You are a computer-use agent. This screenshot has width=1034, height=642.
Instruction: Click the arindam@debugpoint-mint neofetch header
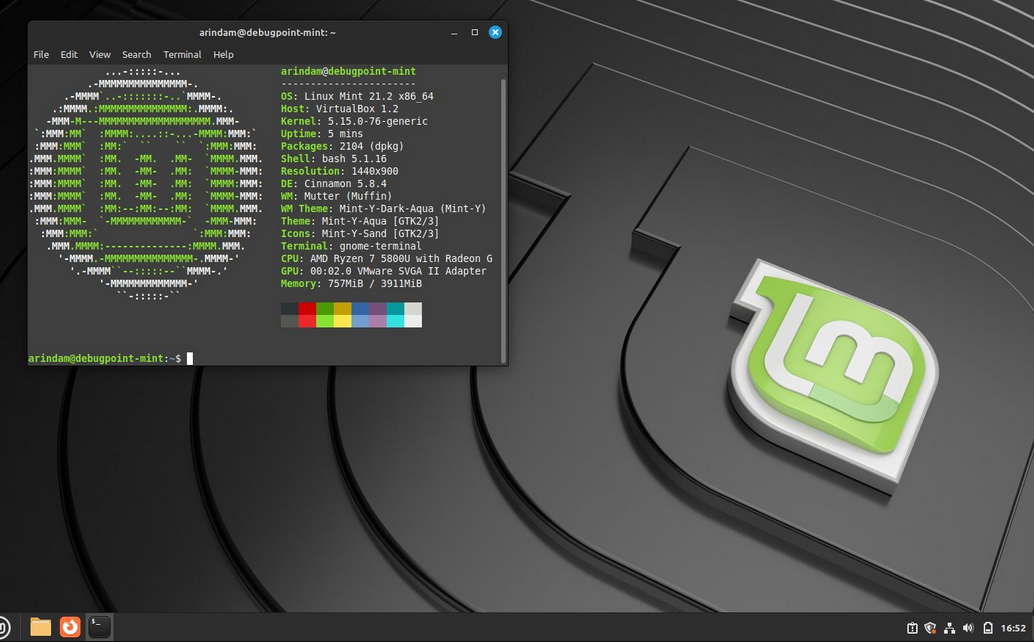348,71
